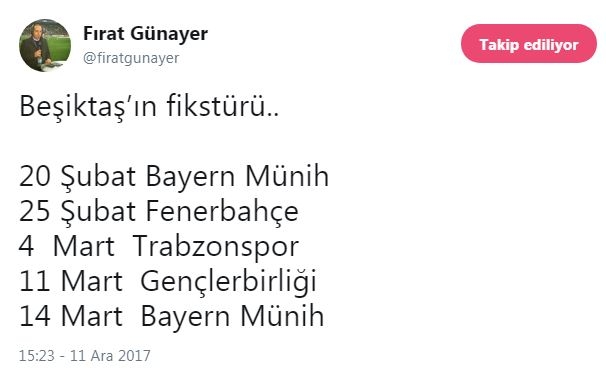
Task: Select the word Beşiktaş'ın in tweet
Action: 88,106
